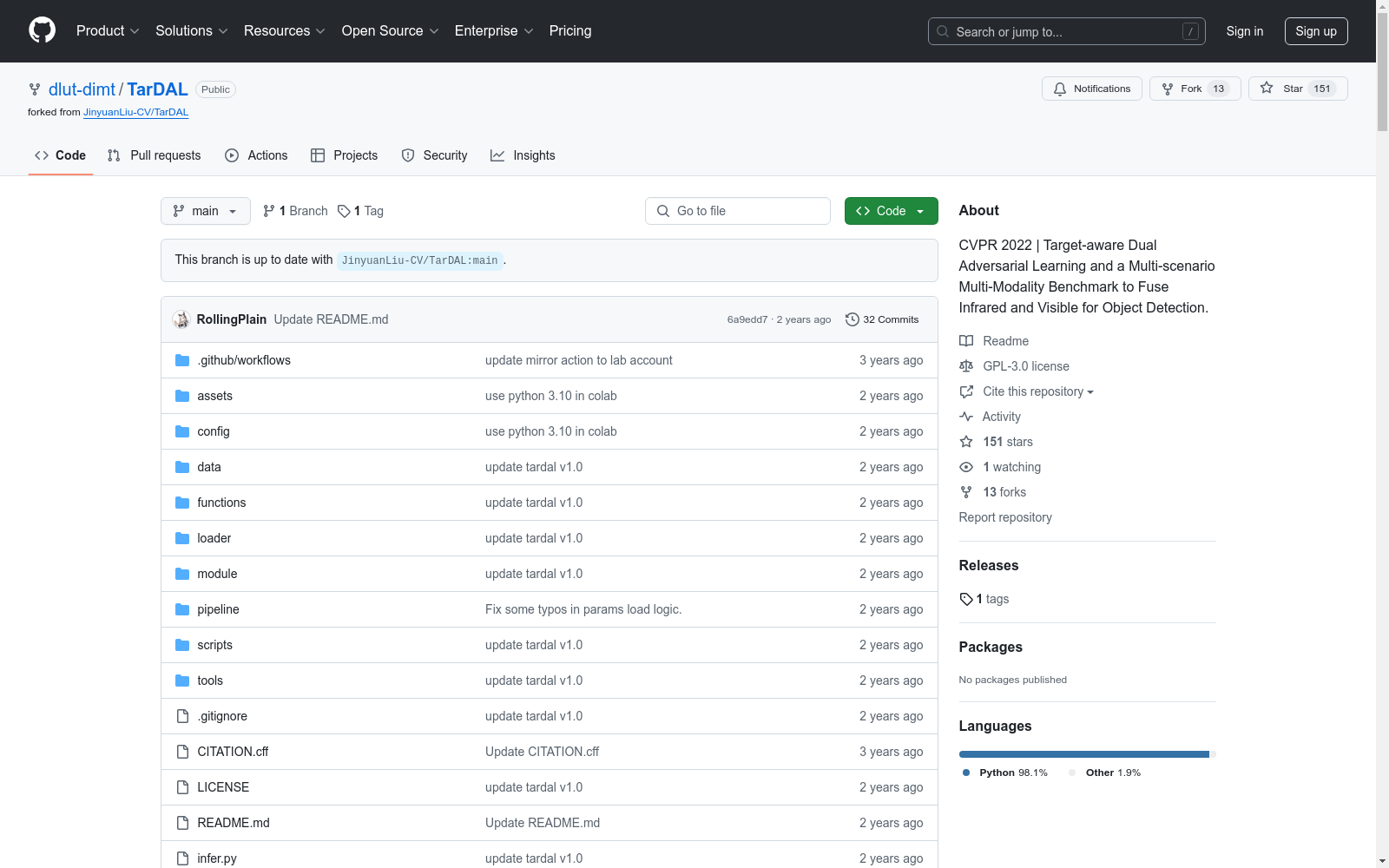
Task: Expand the Product menu
Action: pyautogui.click(x=108, y=30)
